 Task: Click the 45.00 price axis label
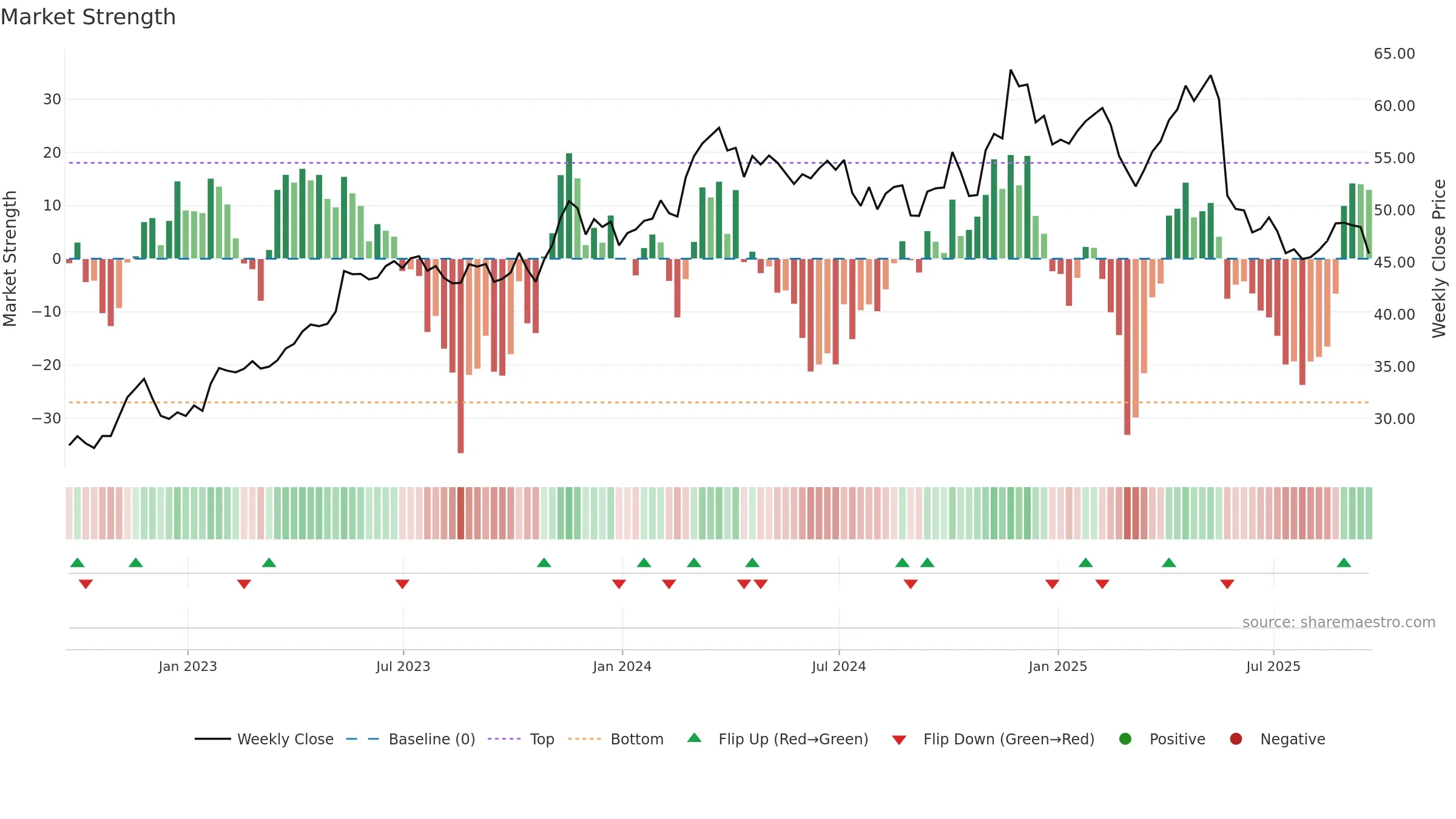click(1394, 262)
